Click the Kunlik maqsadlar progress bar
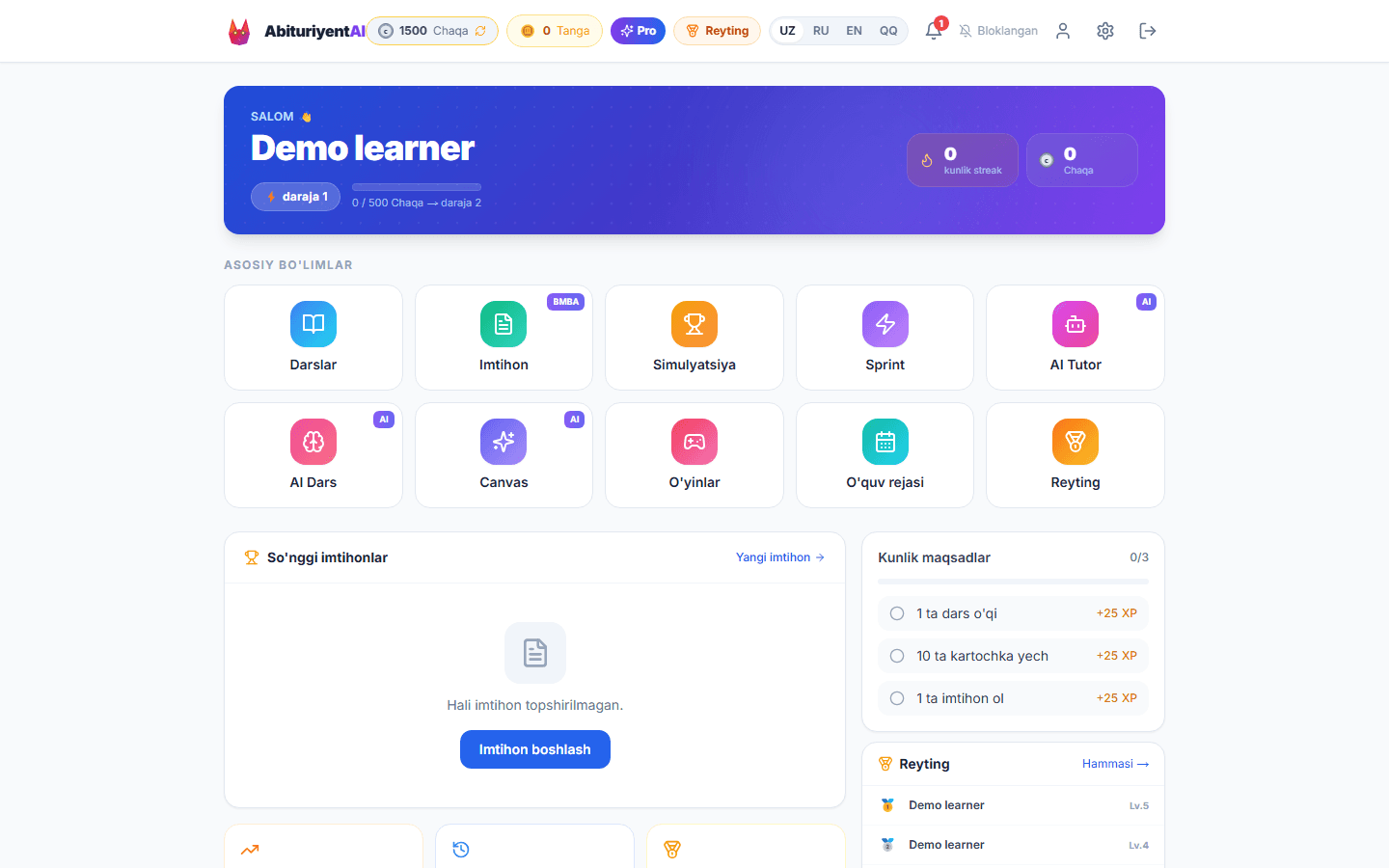1389x868 pixels. [1013, 582]
